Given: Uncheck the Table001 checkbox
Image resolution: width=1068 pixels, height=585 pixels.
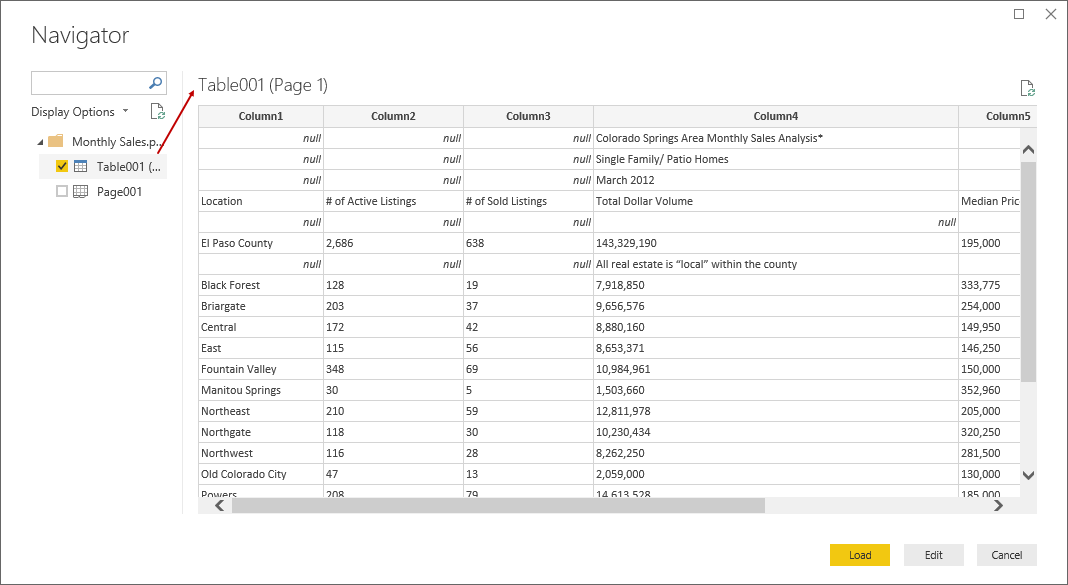Looking at the screenshot, I should pos(62,166).
